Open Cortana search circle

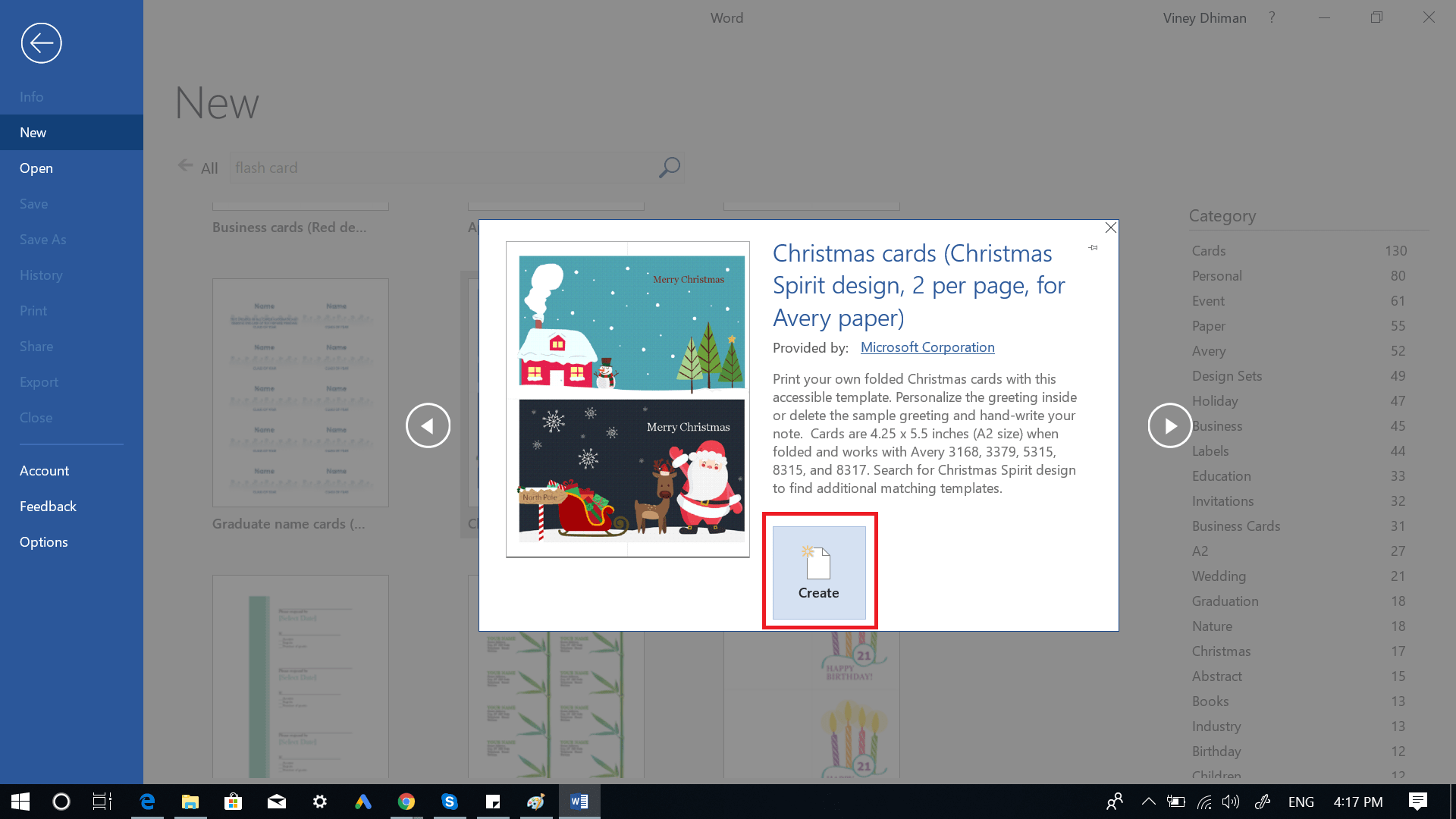click(61, 802)
